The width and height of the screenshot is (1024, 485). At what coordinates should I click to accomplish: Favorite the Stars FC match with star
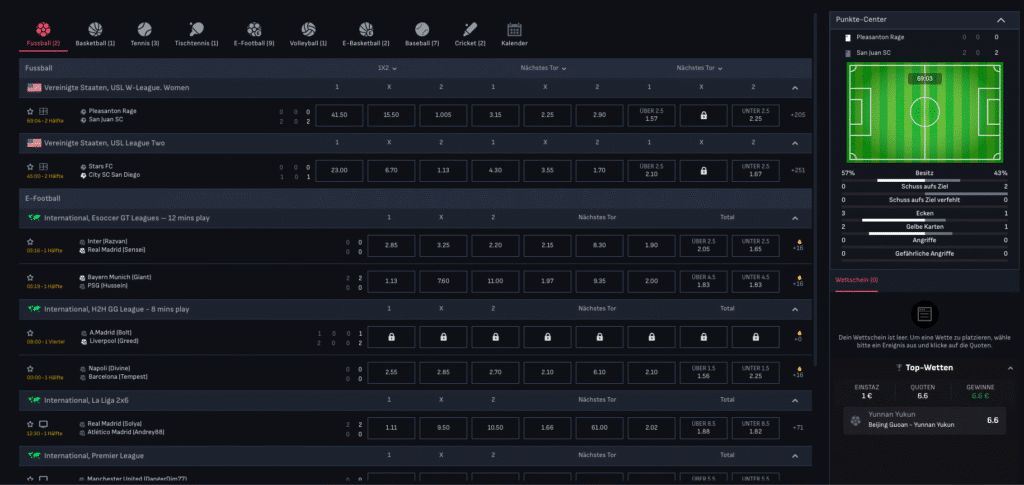[30, 166]
